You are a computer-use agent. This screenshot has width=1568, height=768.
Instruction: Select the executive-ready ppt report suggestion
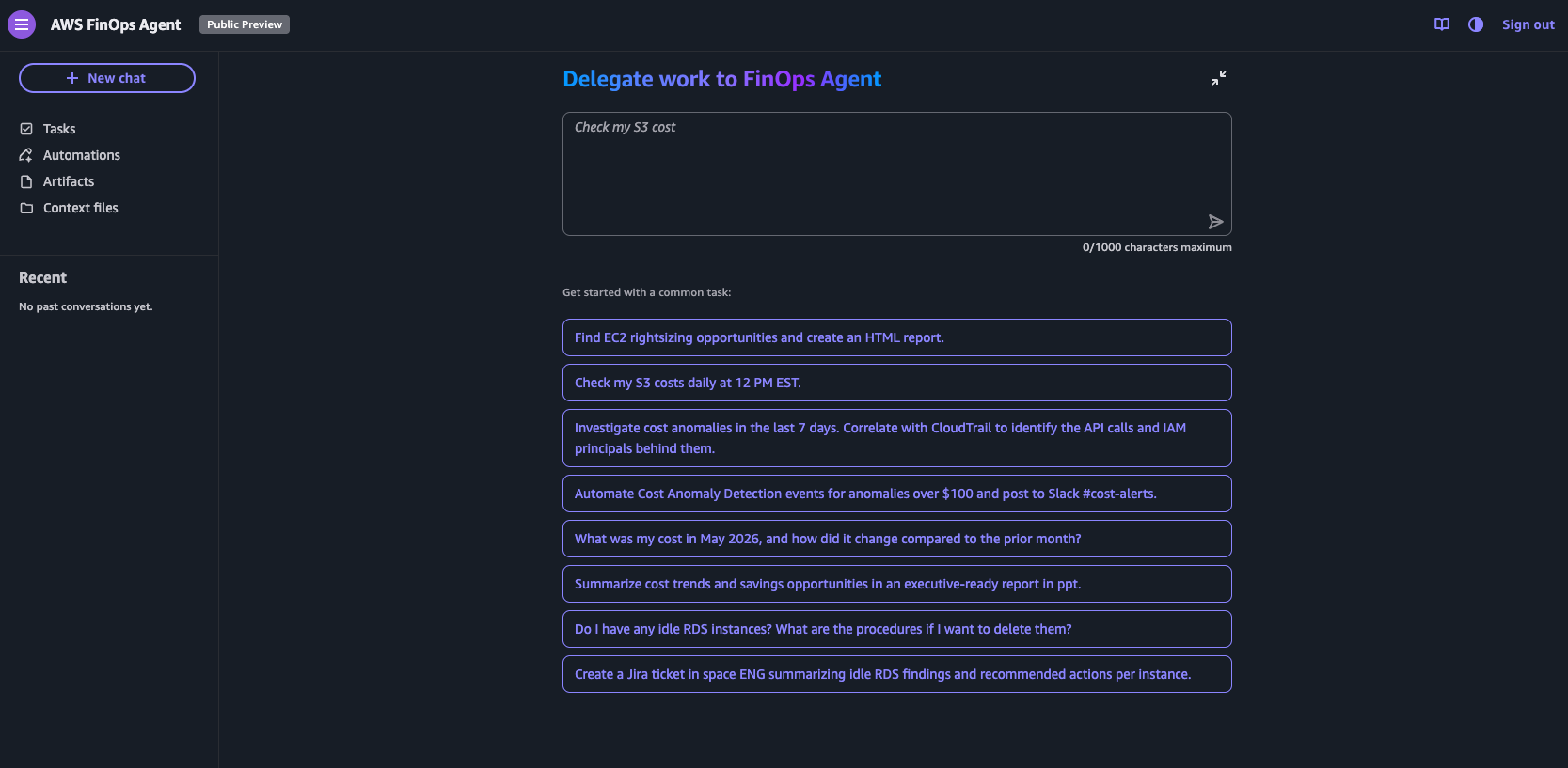point(897,584)
